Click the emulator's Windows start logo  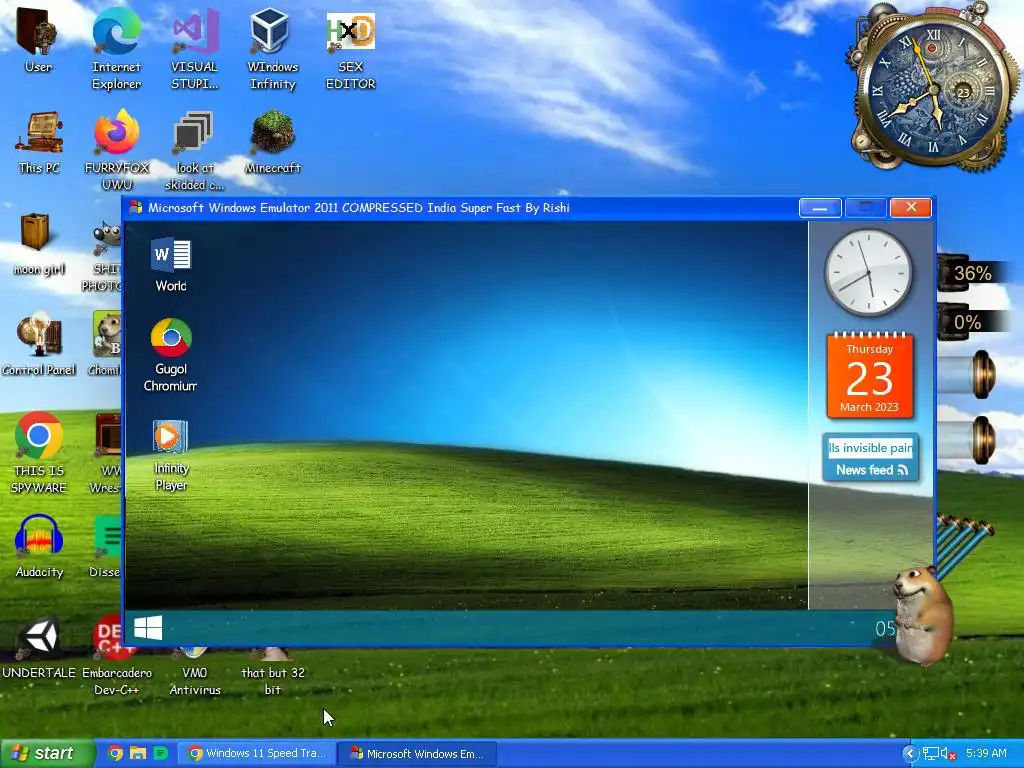[x=148, y=628]
